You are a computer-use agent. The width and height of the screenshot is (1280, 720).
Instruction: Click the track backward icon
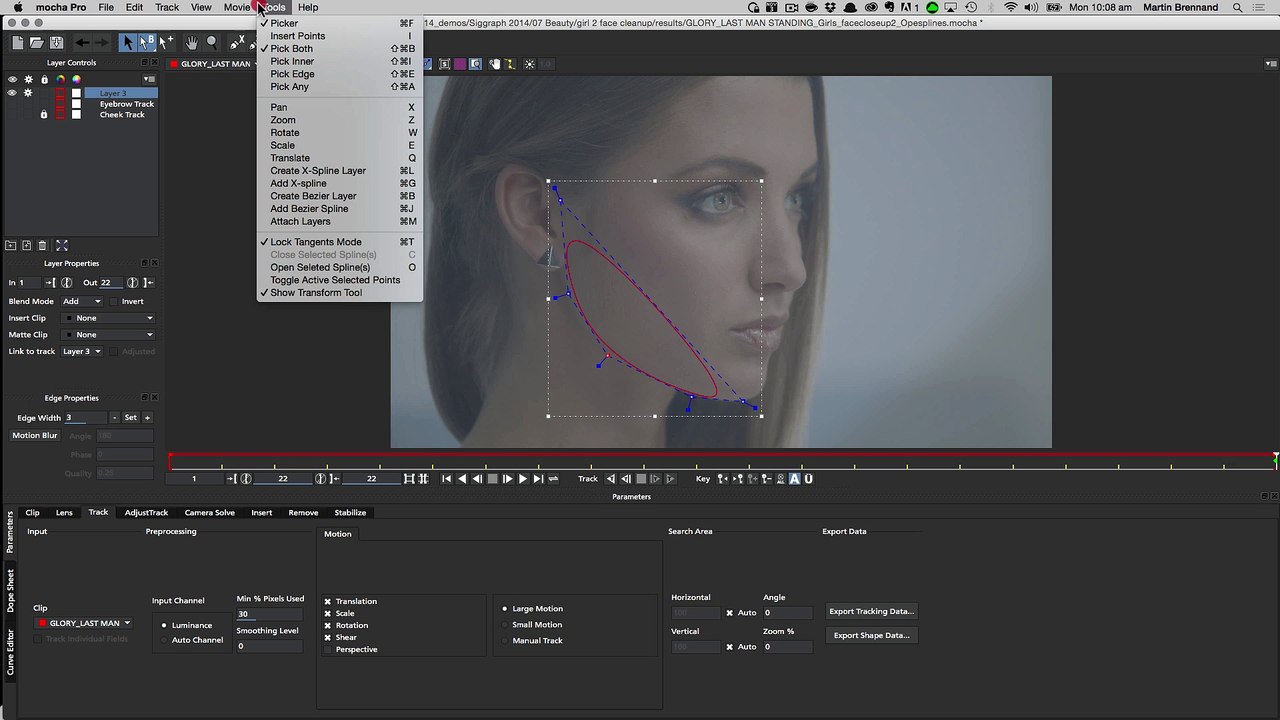coord(610,479)
